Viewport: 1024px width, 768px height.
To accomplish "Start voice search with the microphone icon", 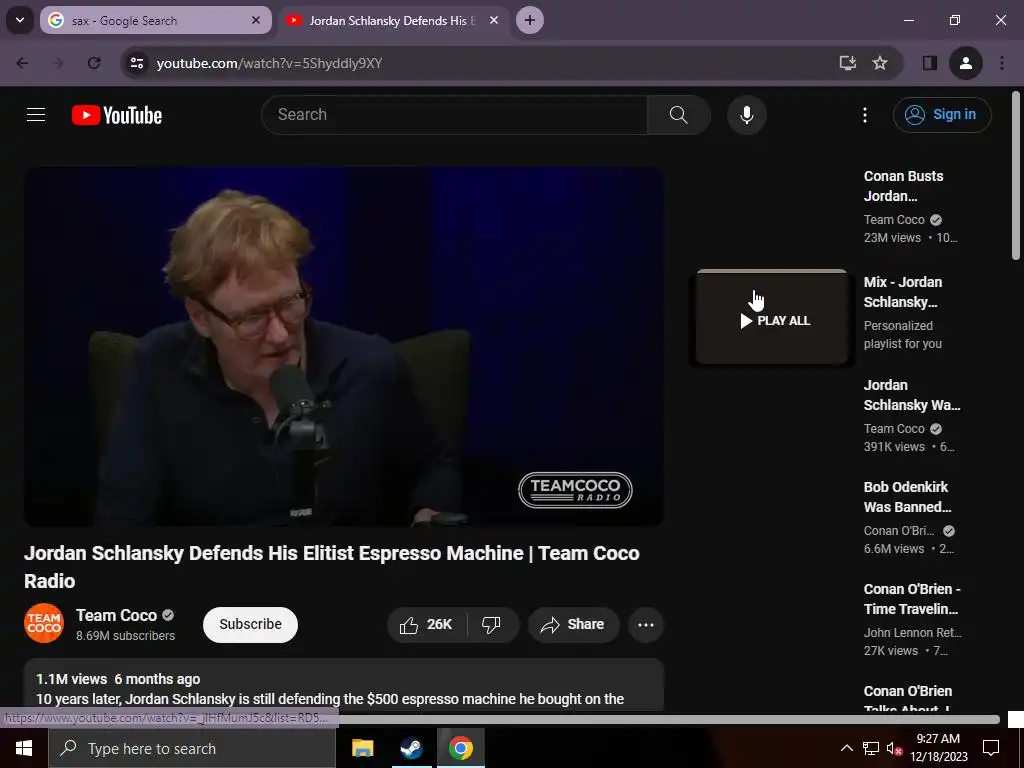I will tap(746, 115).
